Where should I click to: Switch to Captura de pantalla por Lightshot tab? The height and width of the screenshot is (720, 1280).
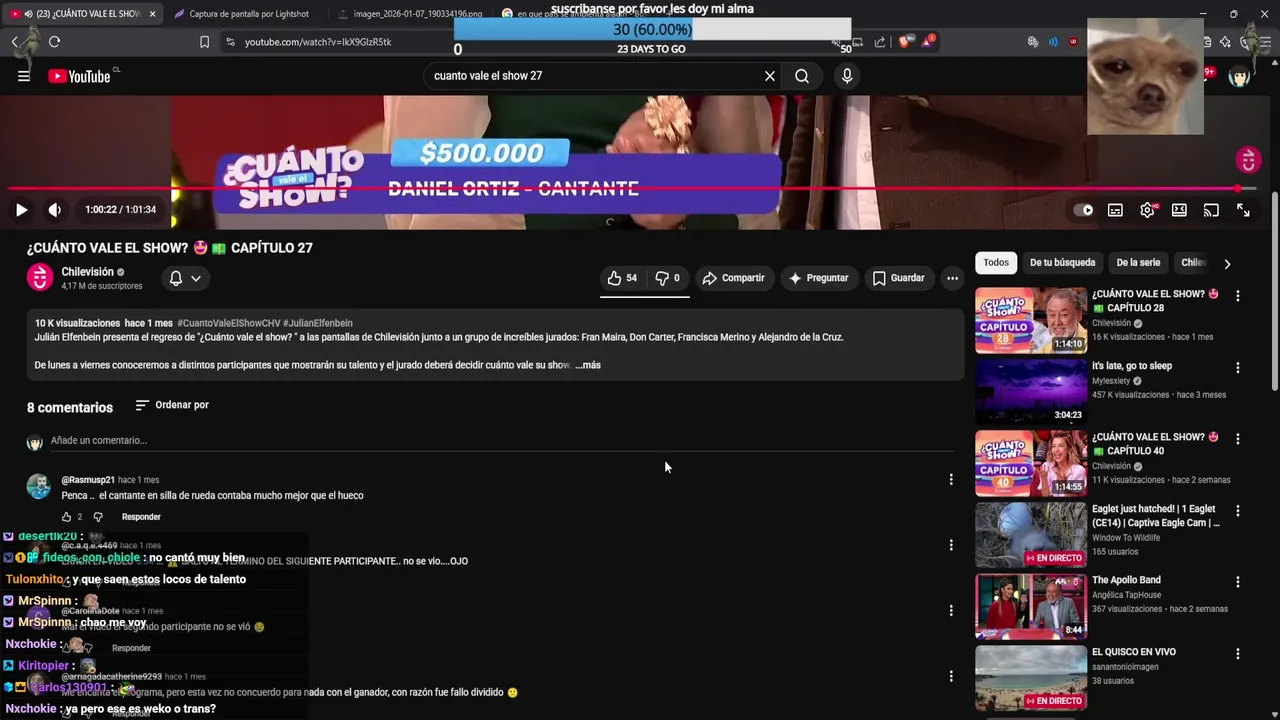click(x=249, y=14)
